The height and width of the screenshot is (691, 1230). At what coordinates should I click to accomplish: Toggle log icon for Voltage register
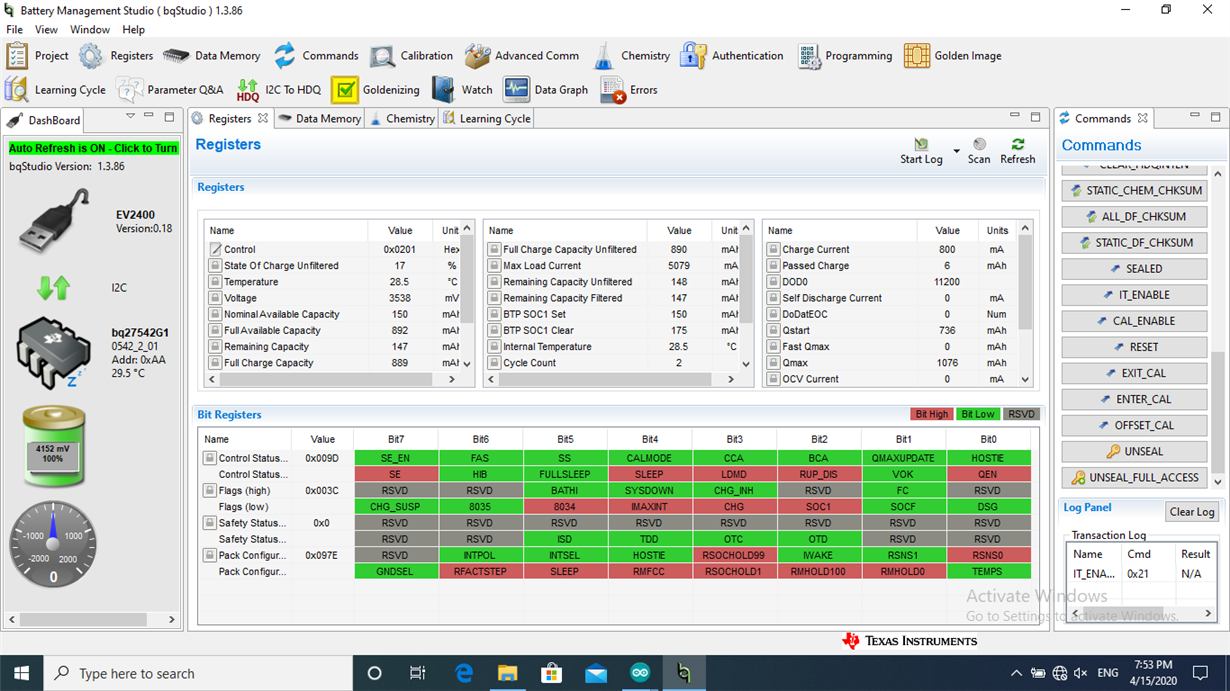tap(215, 298)
